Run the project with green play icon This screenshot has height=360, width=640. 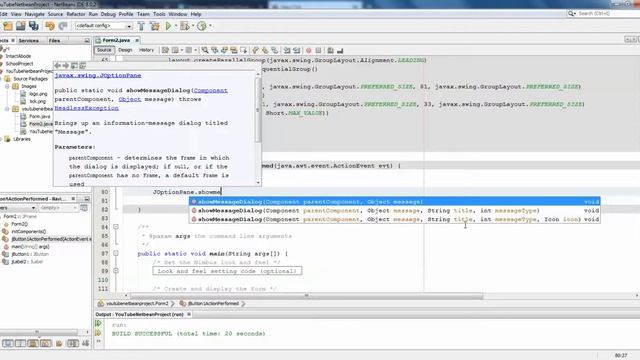168,26
